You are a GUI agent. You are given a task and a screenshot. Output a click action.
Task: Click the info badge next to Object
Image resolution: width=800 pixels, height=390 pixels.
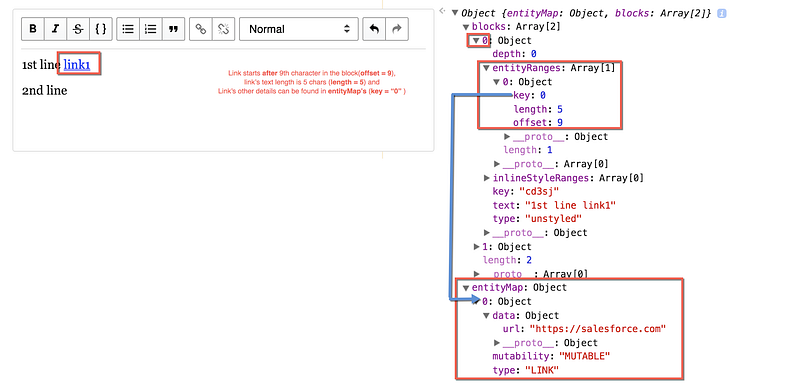(721, 13)
